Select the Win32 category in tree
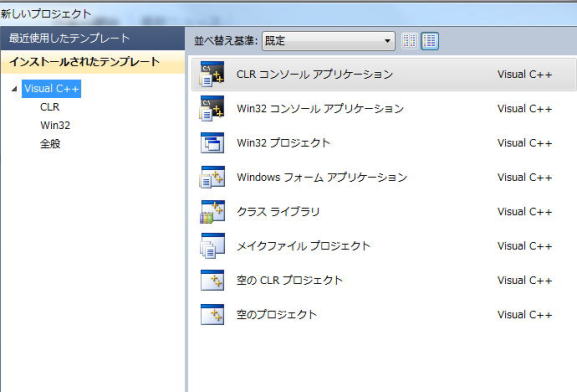 pyautogui.click(x=55, y=125)
